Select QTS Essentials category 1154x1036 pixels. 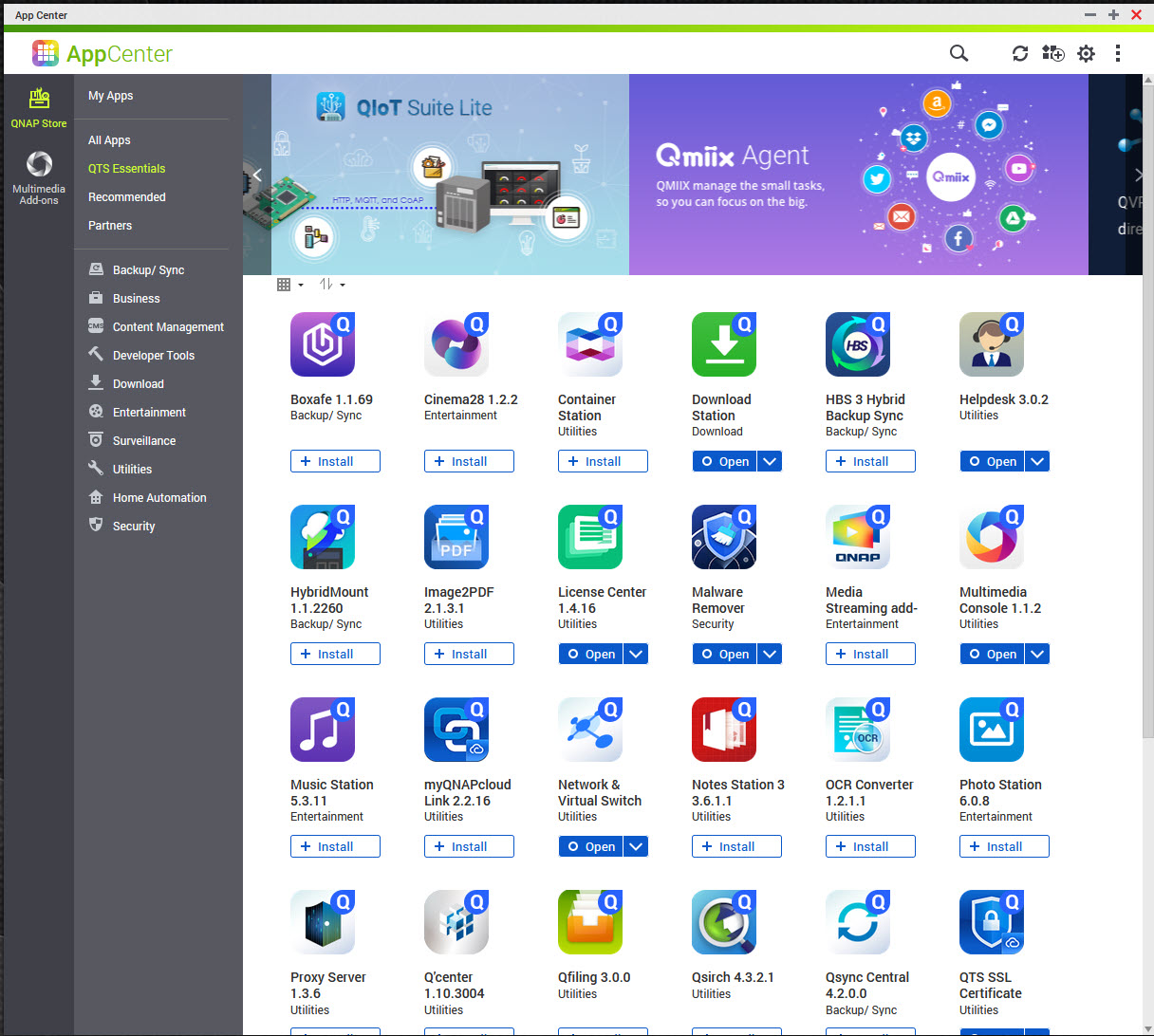point(126,169)
